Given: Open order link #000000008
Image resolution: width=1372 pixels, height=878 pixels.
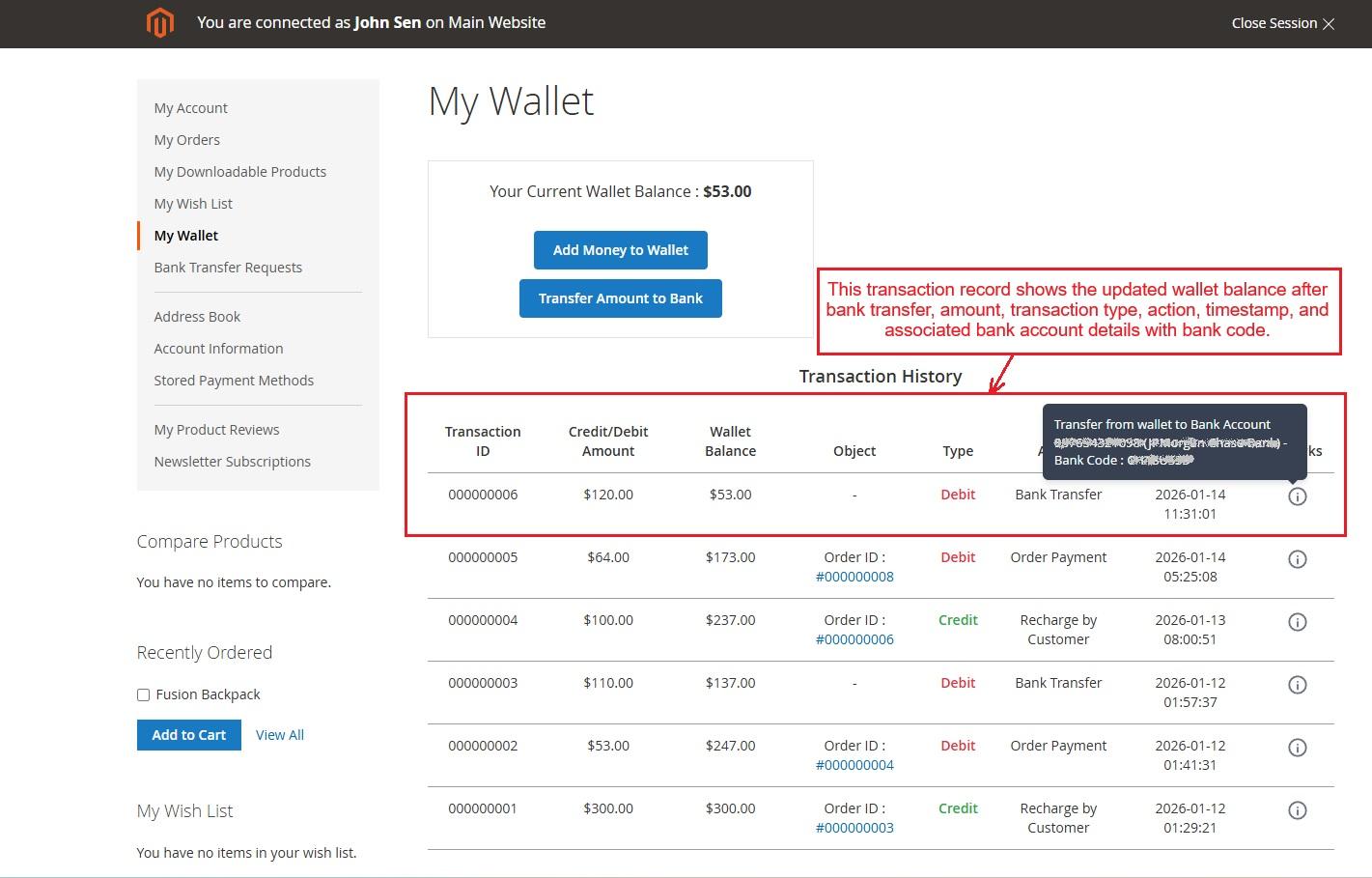Looking at the screenshot, I should click(854, 577).
